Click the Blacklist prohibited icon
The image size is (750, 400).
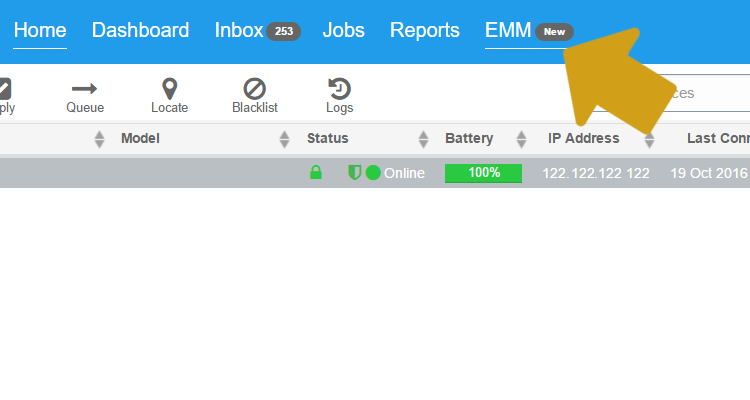(254, 89)
